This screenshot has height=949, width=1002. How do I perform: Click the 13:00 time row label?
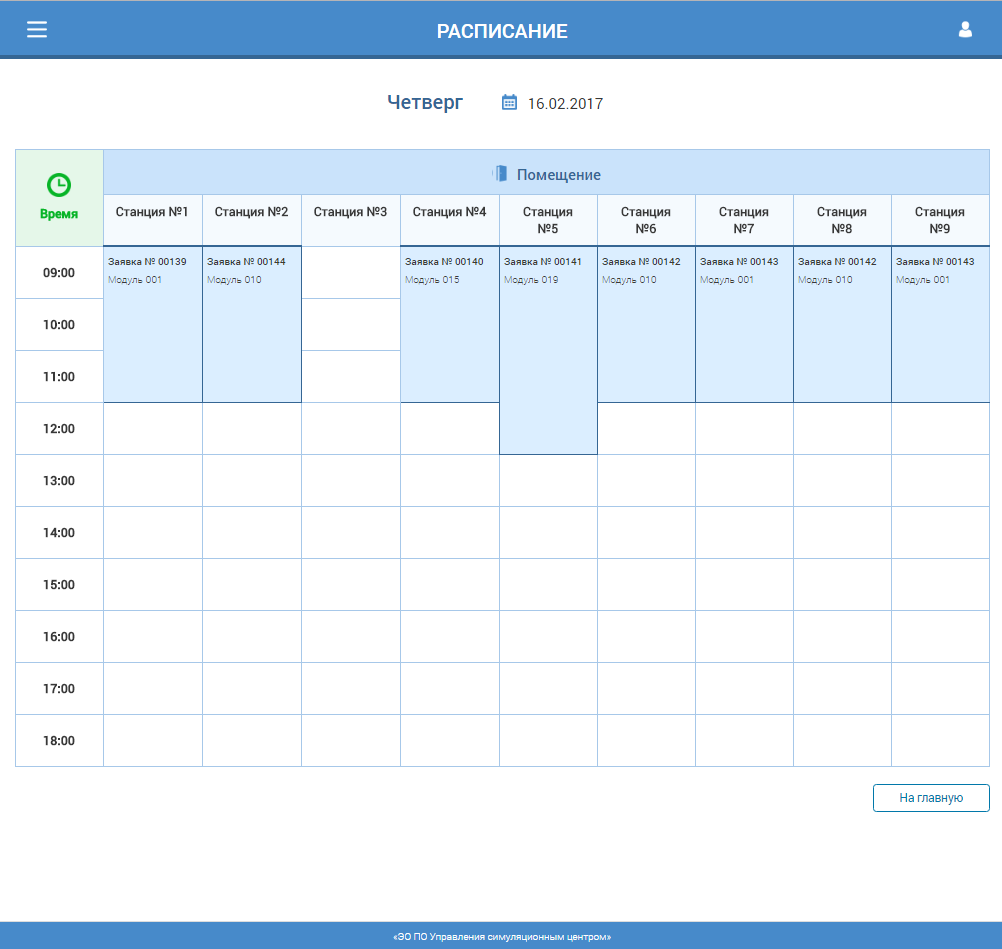pyautogui.click(x=59, y=481)
